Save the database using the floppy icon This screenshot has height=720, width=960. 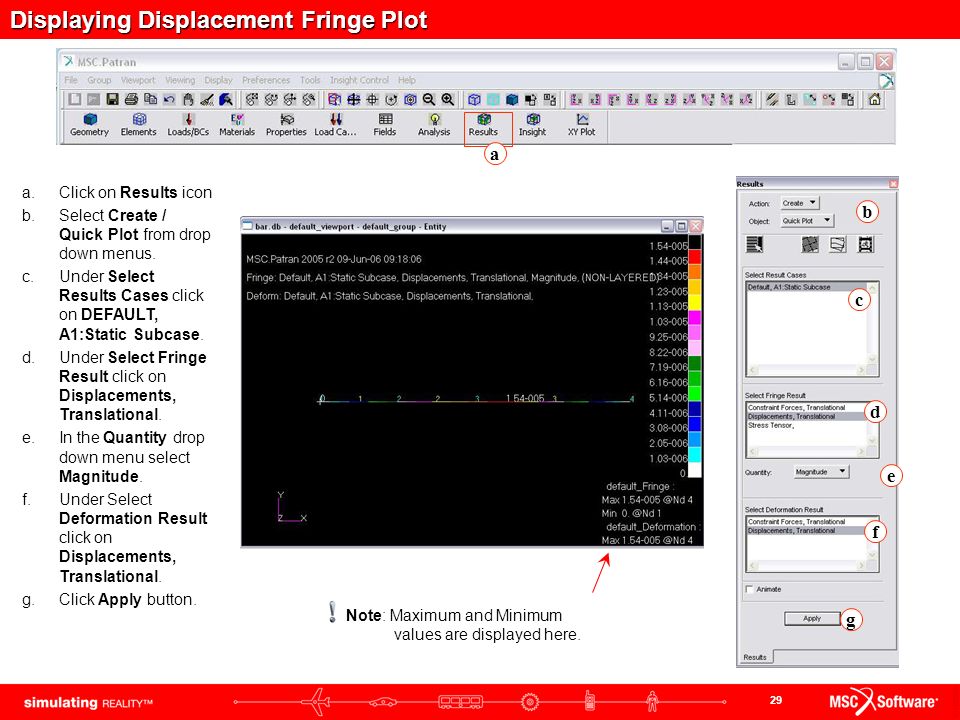[112, 99]
